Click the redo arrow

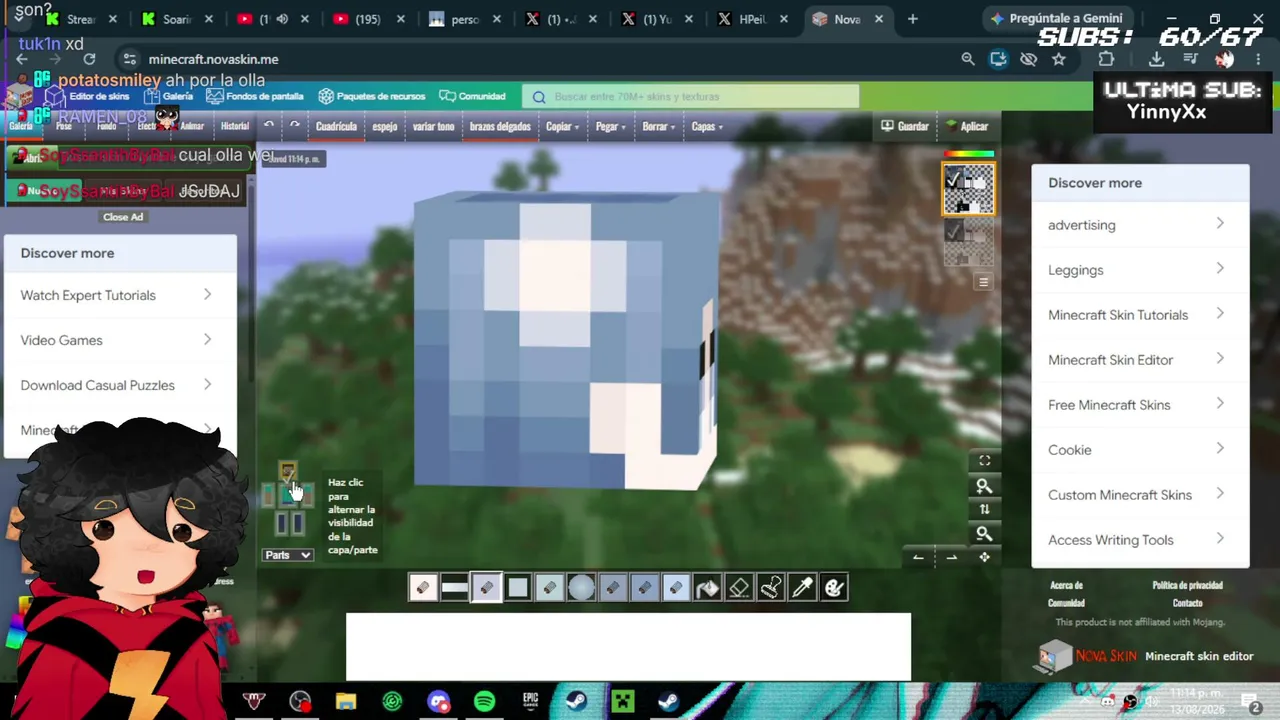click(294, 126)
